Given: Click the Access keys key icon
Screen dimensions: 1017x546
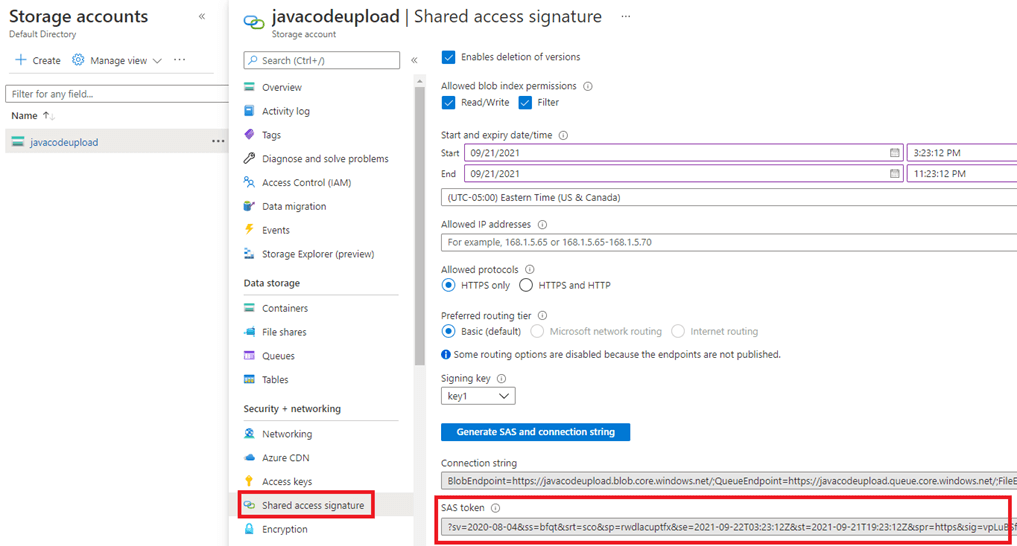Looking at the screenshot, I should (250, 482).
